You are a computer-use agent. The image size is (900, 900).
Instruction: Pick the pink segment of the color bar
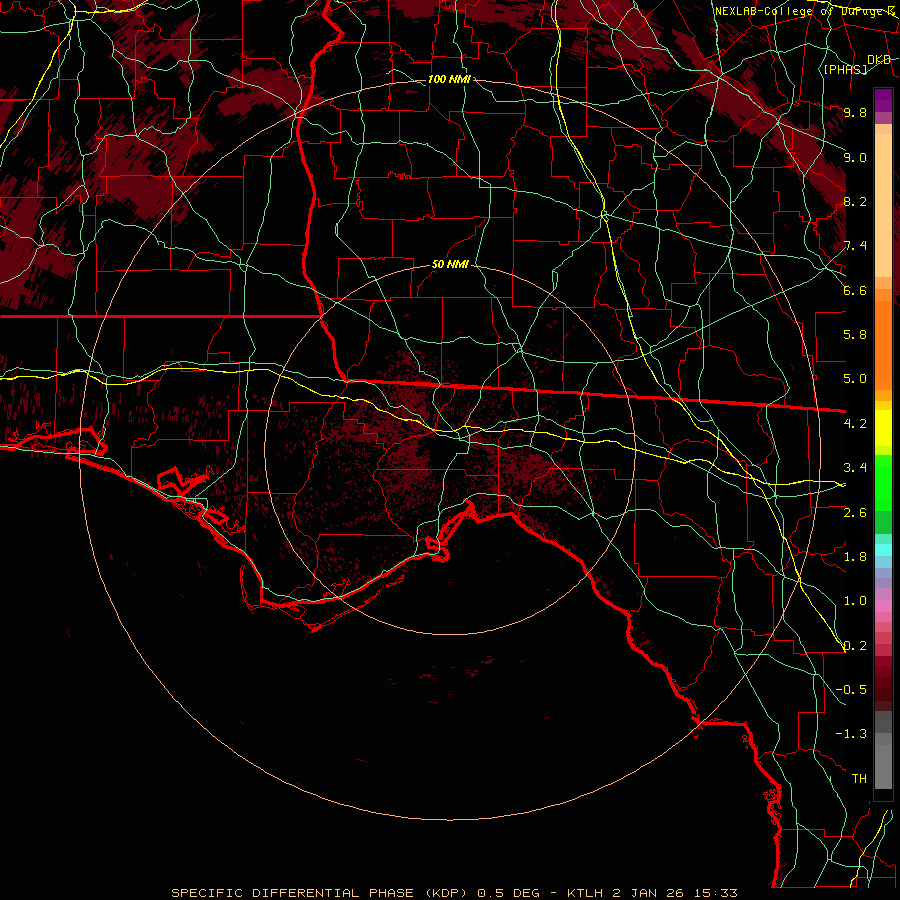pos(883,606)
